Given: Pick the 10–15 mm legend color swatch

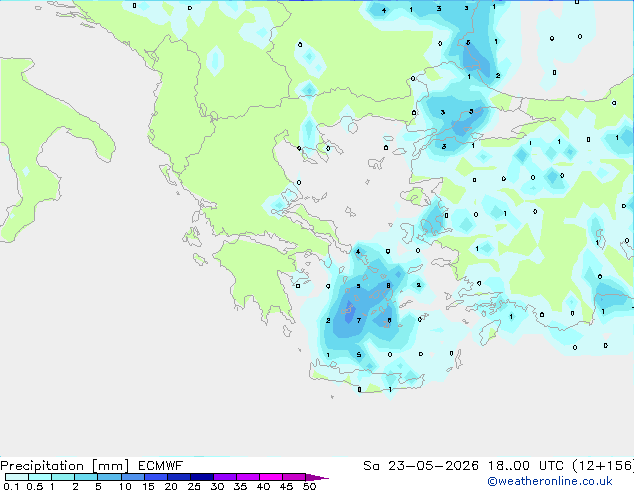Looking at the screenshot, I should (132, 477).
